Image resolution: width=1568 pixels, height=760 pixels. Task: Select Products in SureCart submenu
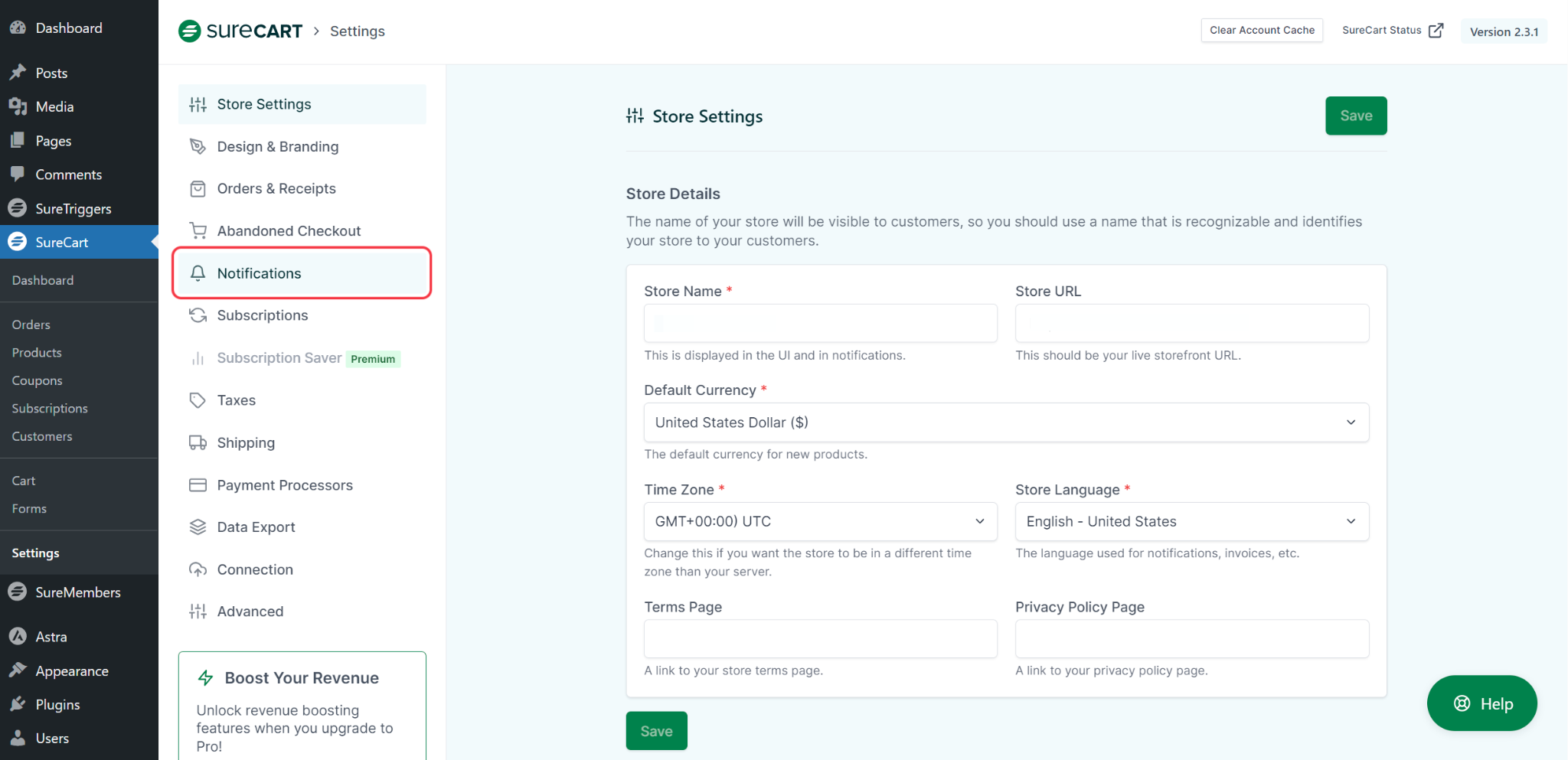point(37,352)
